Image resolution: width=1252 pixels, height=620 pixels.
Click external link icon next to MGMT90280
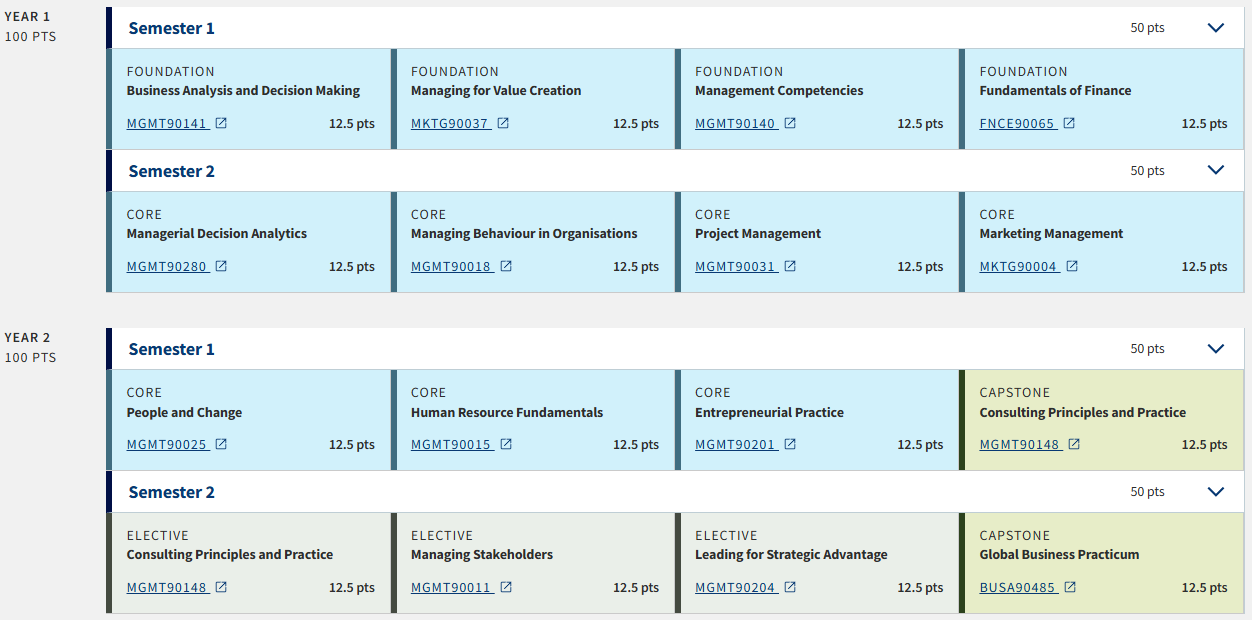point(221,267)
